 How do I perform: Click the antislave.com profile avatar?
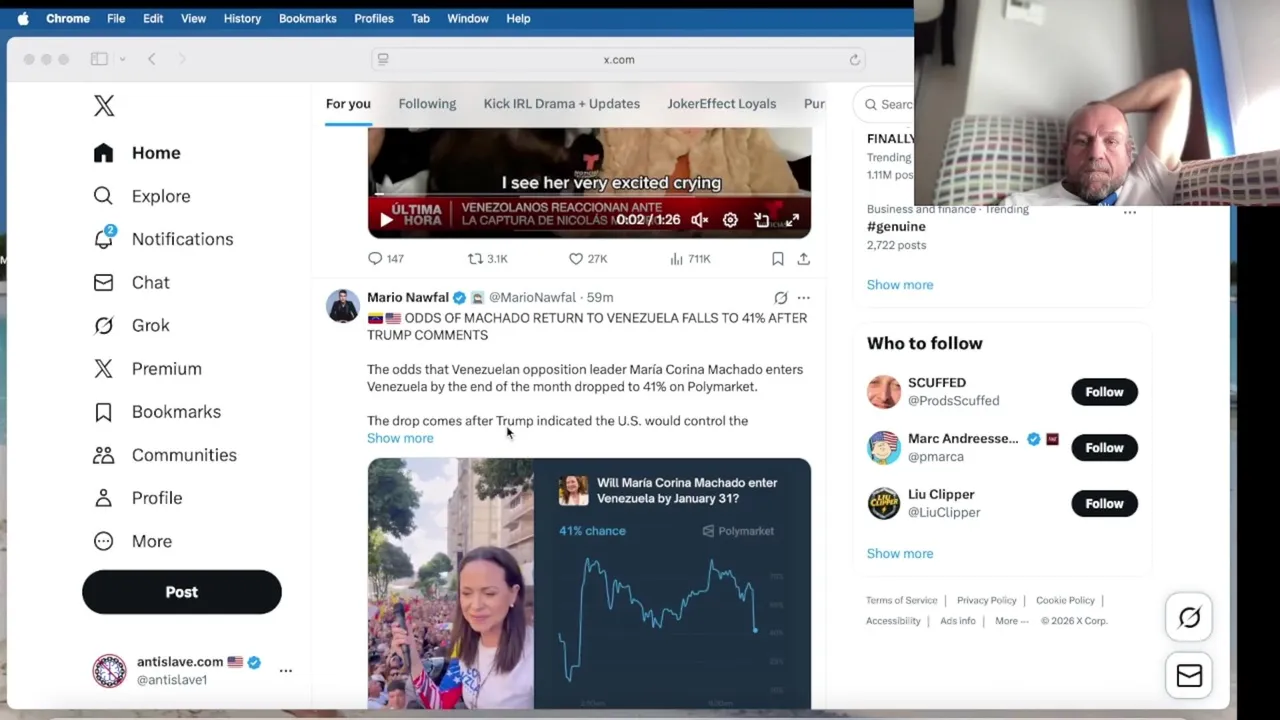pyautogui.click(x=109, y=671)
